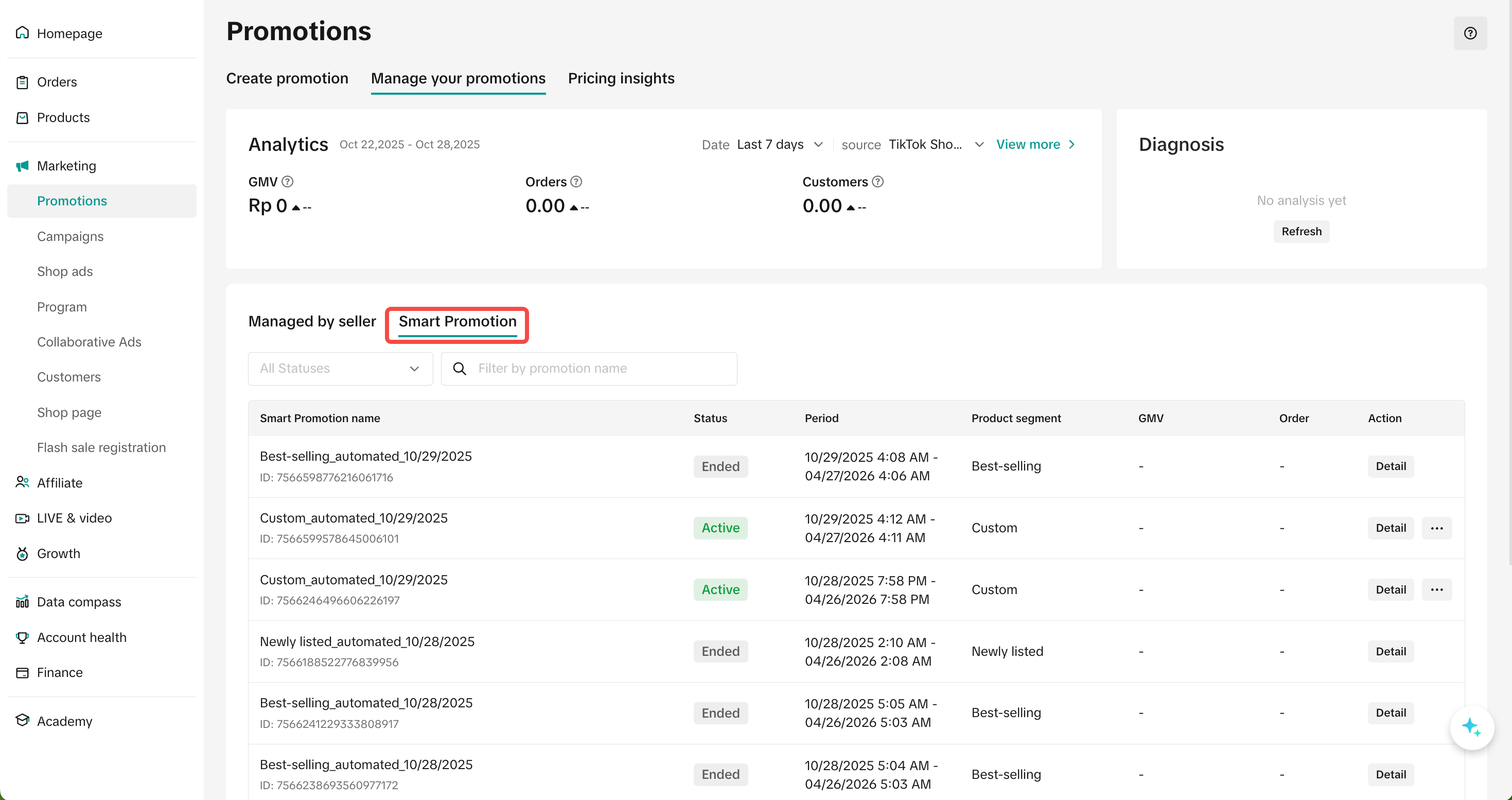Switch to Managed by seller tab
The height and width of the screenshot is (800, 1512).
click(312, 321)
